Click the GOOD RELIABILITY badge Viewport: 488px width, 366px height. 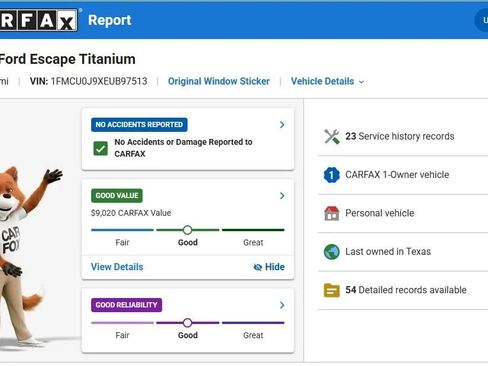tap(126, 305)
